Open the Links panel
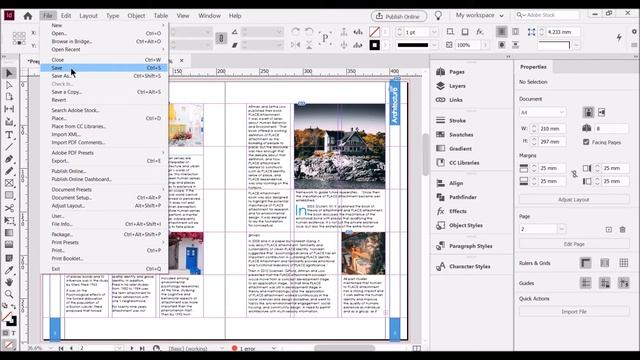This screenshot has width=640, height=360. 449,100
